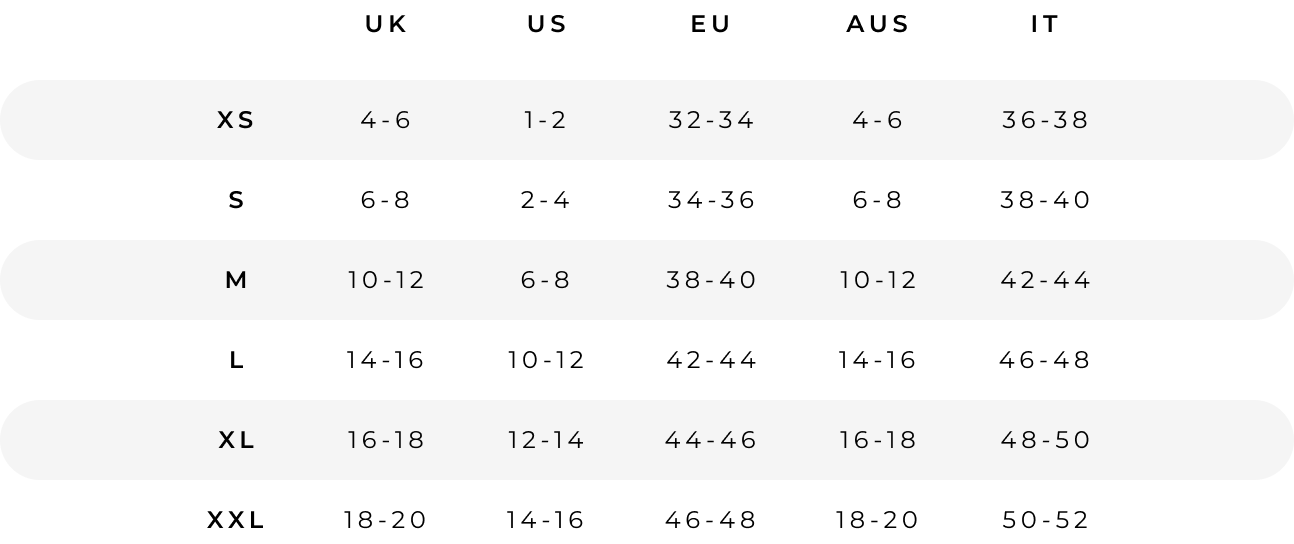Select the EU column header
The image size is (1294, 544).
coord(711,25)
